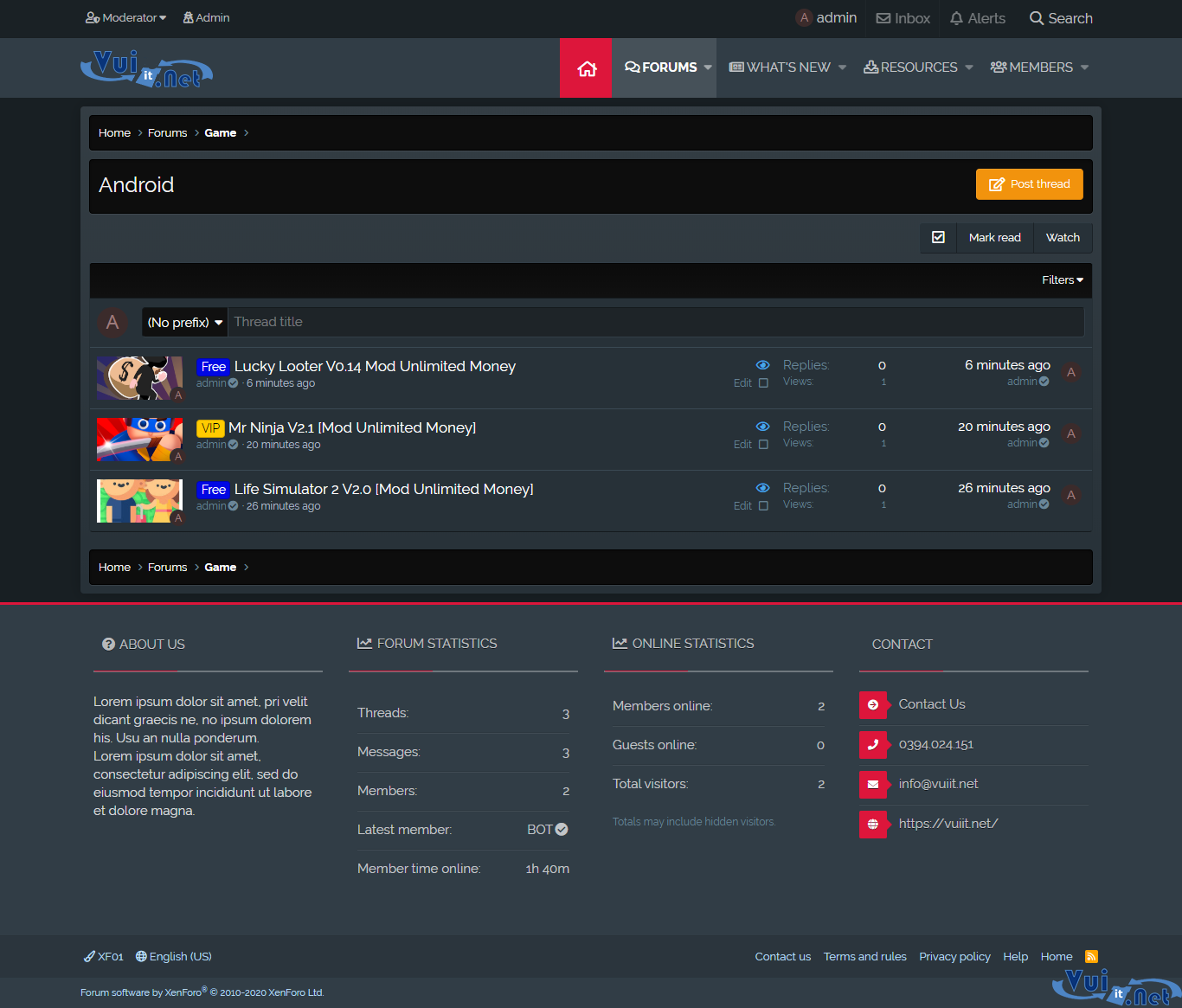
Task: Click the Thread title input field
Action: click(655, 323)
